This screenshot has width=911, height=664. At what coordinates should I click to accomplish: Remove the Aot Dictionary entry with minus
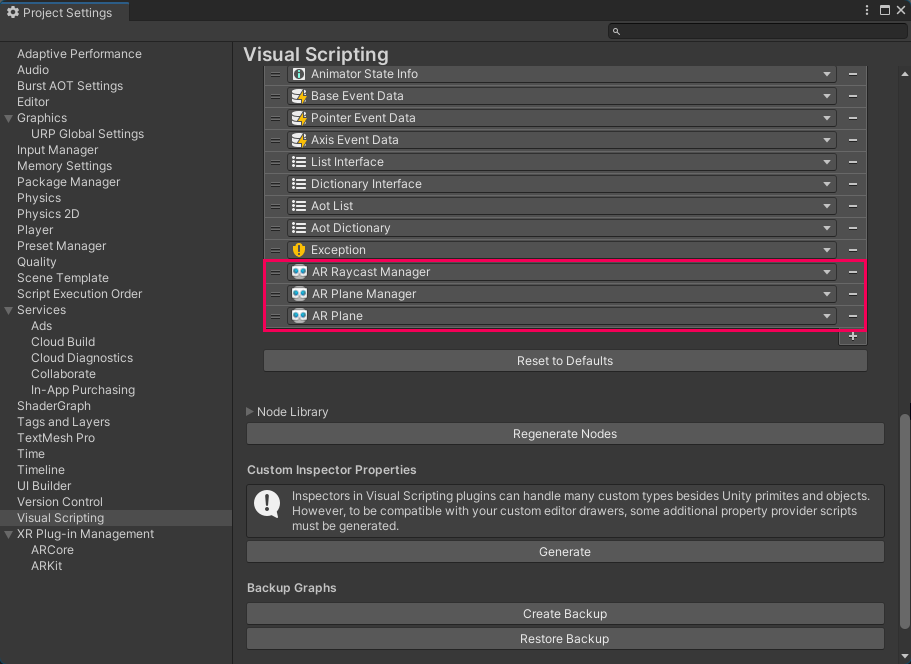coord(853,228)
